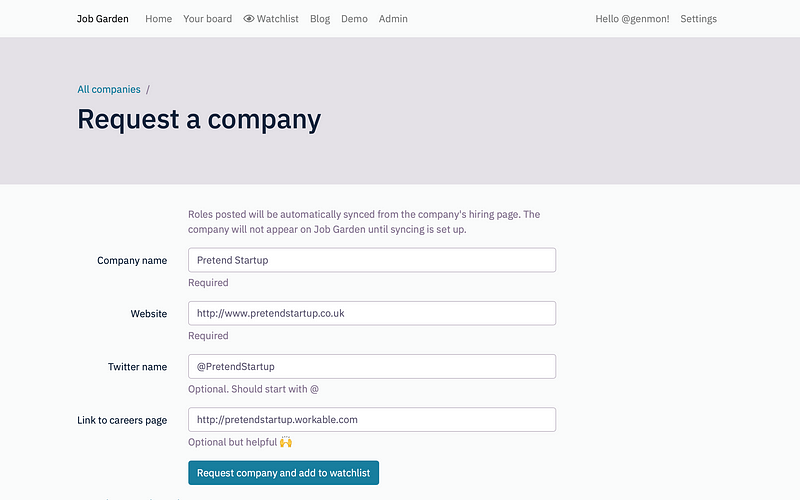
Task: Open the Watchlist page
Action: [x=271, y=19]
